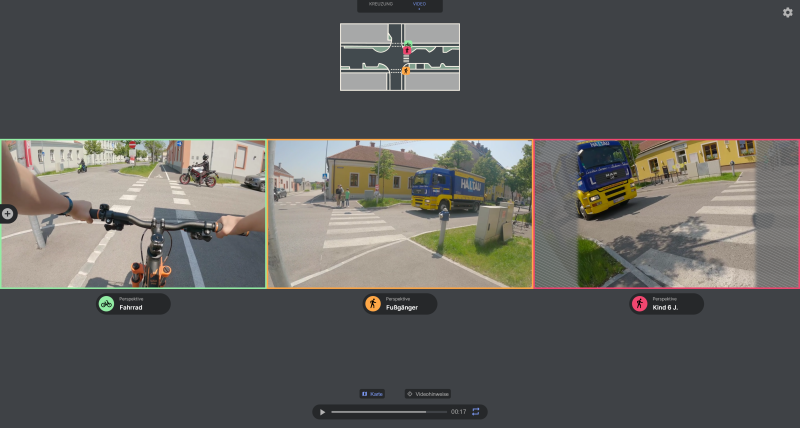Click the Fußgänger perspective label
The height and width of the screenshot is (428, 800).
[x=400, y=304]
